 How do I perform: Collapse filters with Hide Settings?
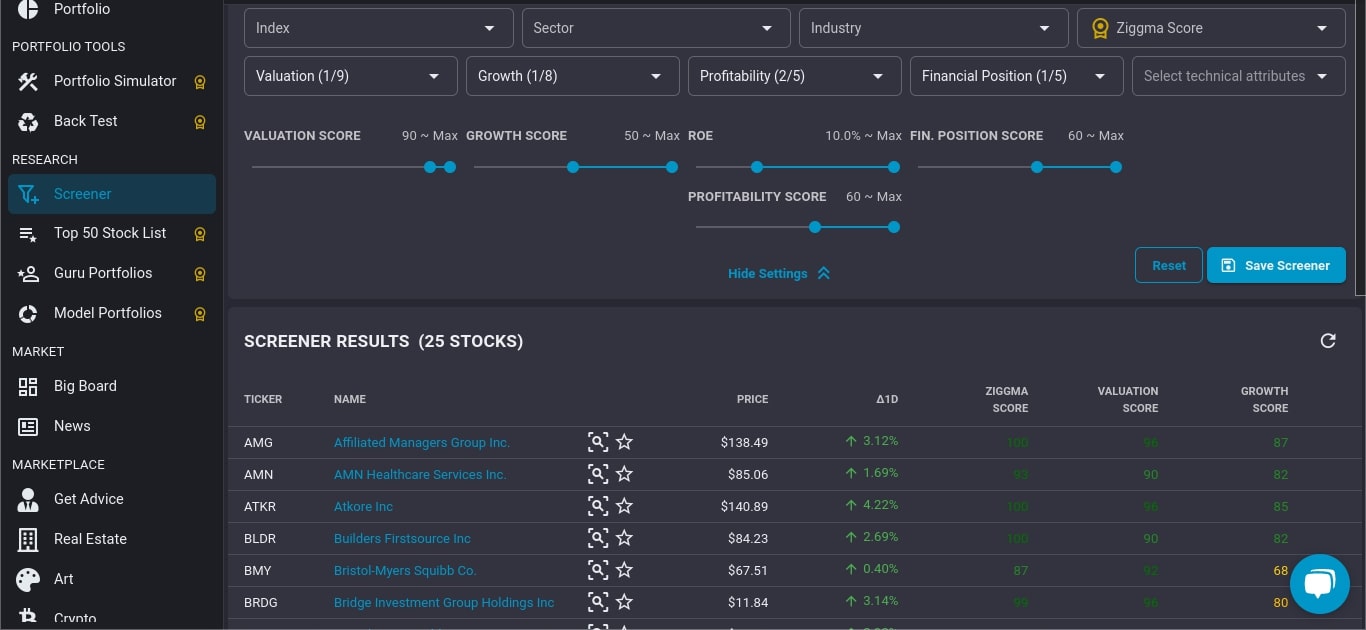(x=778, y=274)
